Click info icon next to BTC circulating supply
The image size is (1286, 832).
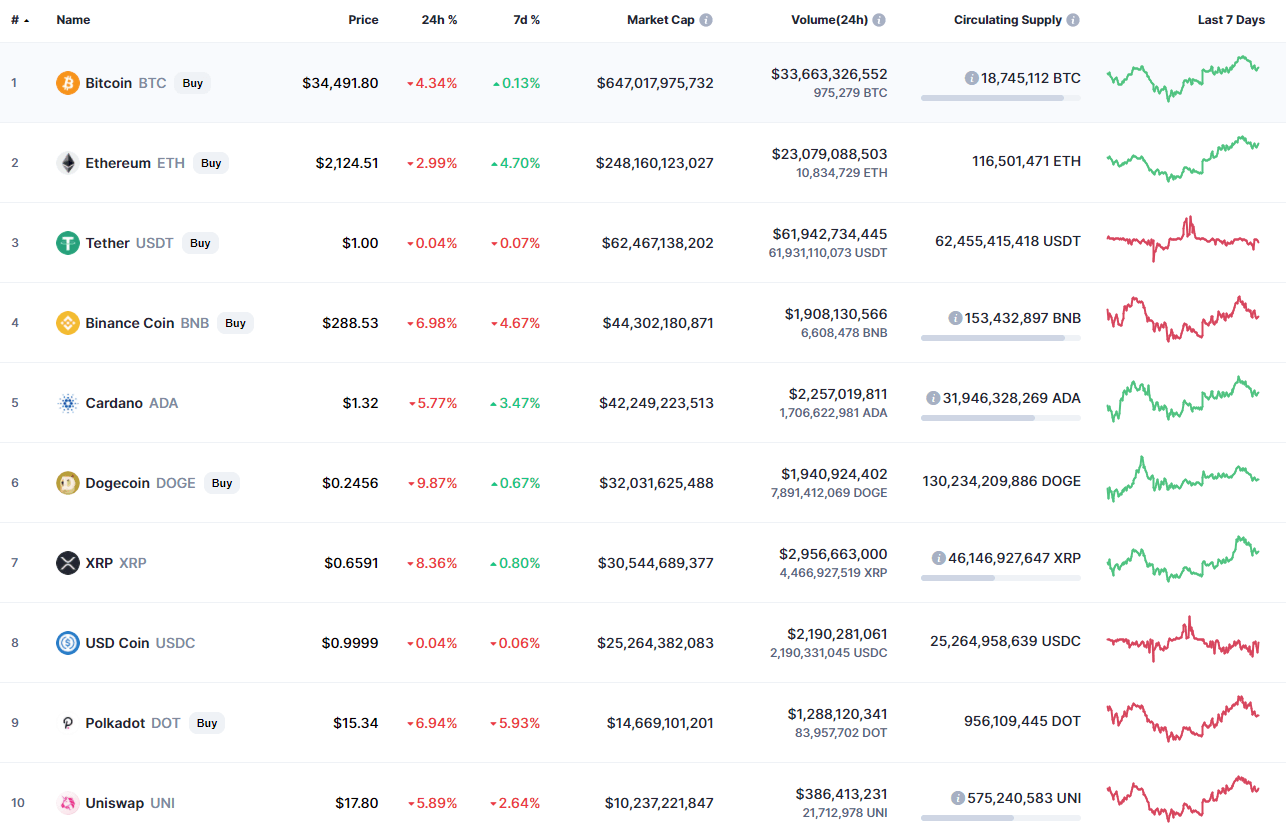point(971,78)
